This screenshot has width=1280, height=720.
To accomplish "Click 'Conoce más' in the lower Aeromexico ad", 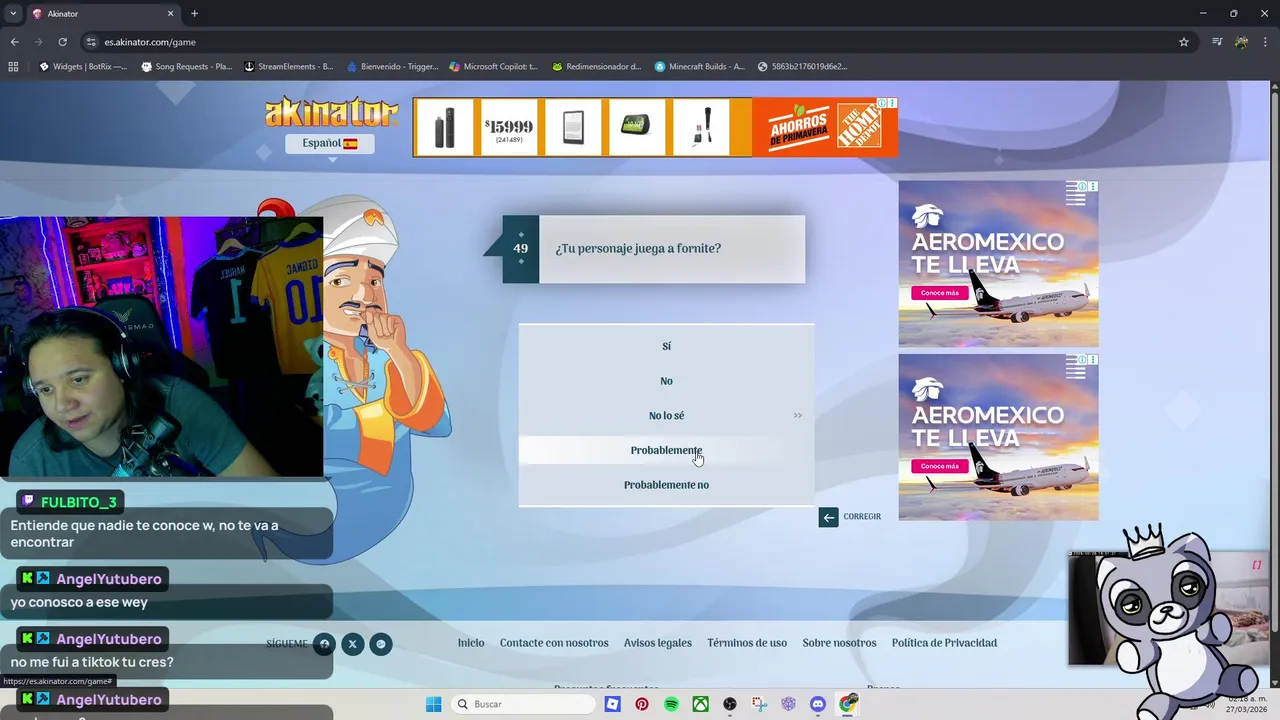I will pos(939,466).
